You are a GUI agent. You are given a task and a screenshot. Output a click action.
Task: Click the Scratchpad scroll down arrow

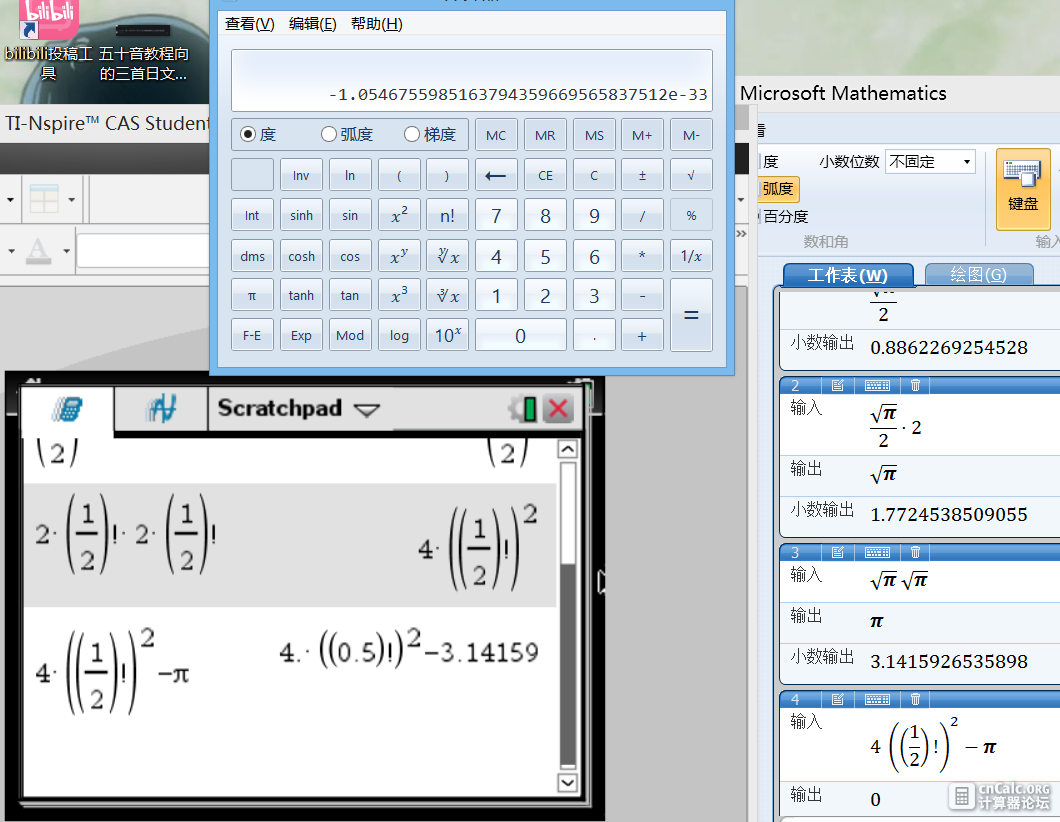pos(568,782)
